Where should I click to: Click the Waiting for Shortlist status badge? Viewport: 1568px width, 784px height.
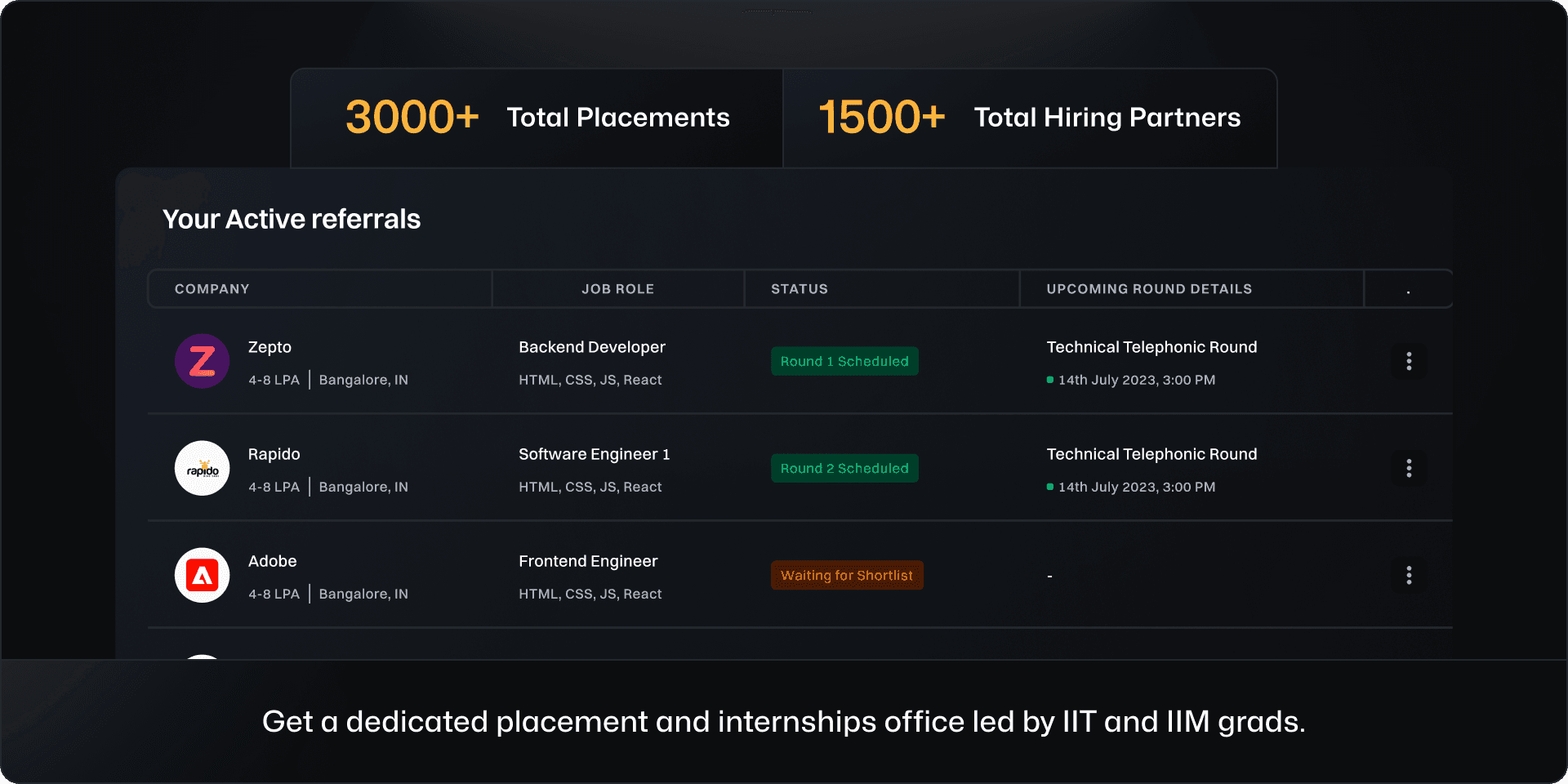(x=847, y=575)
